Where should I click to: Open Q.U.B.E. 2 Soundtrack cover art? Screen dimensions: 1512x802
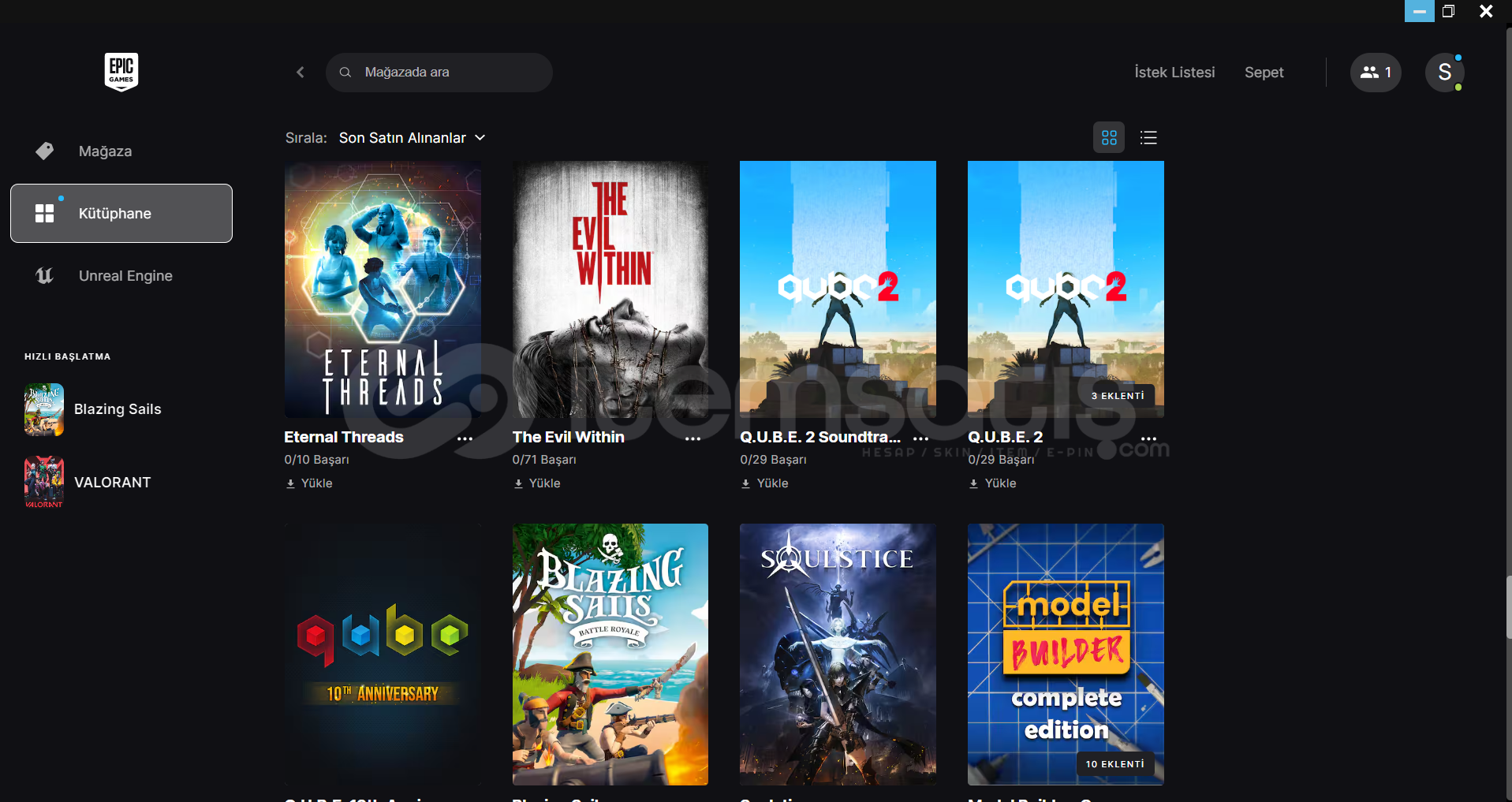[x=838, y=289]
